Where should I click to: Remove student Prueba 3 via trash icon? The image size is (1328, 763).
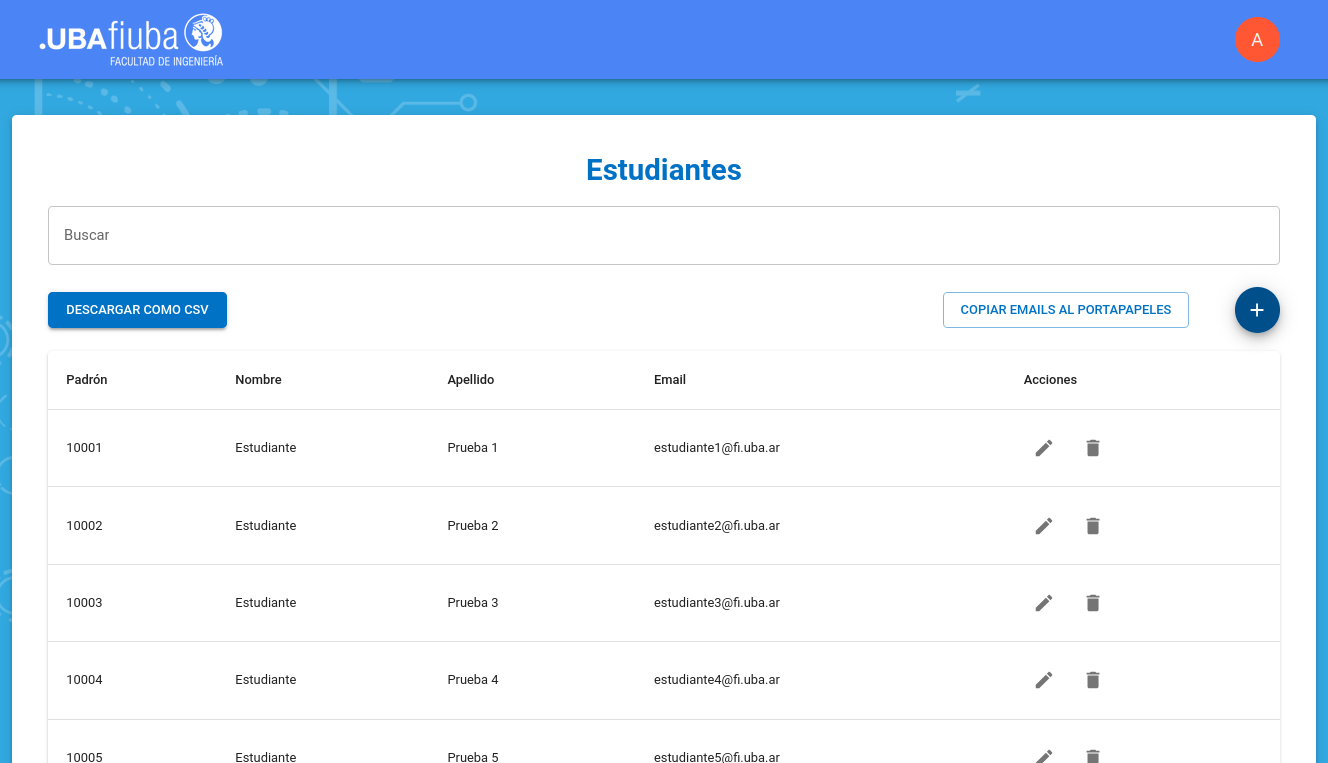(1093, 603)
